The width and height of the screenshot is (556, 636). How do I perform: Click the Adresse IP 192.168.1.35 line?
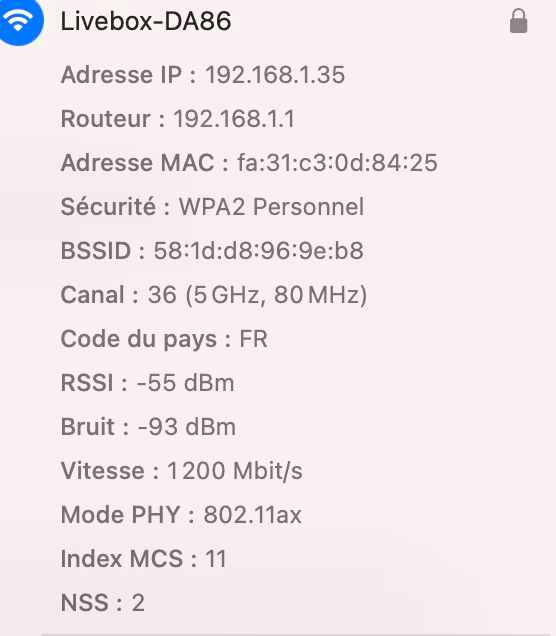point(203,75)
